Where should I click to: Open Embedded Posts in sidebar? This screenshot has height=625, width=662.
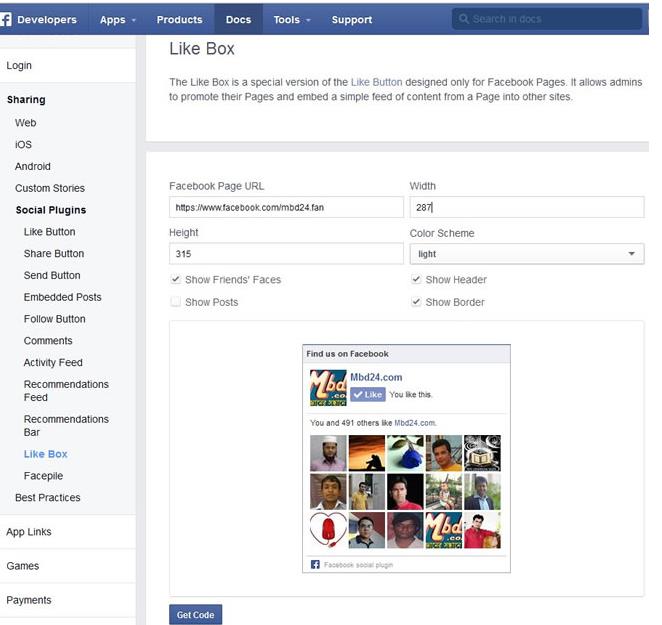point(62,297)
